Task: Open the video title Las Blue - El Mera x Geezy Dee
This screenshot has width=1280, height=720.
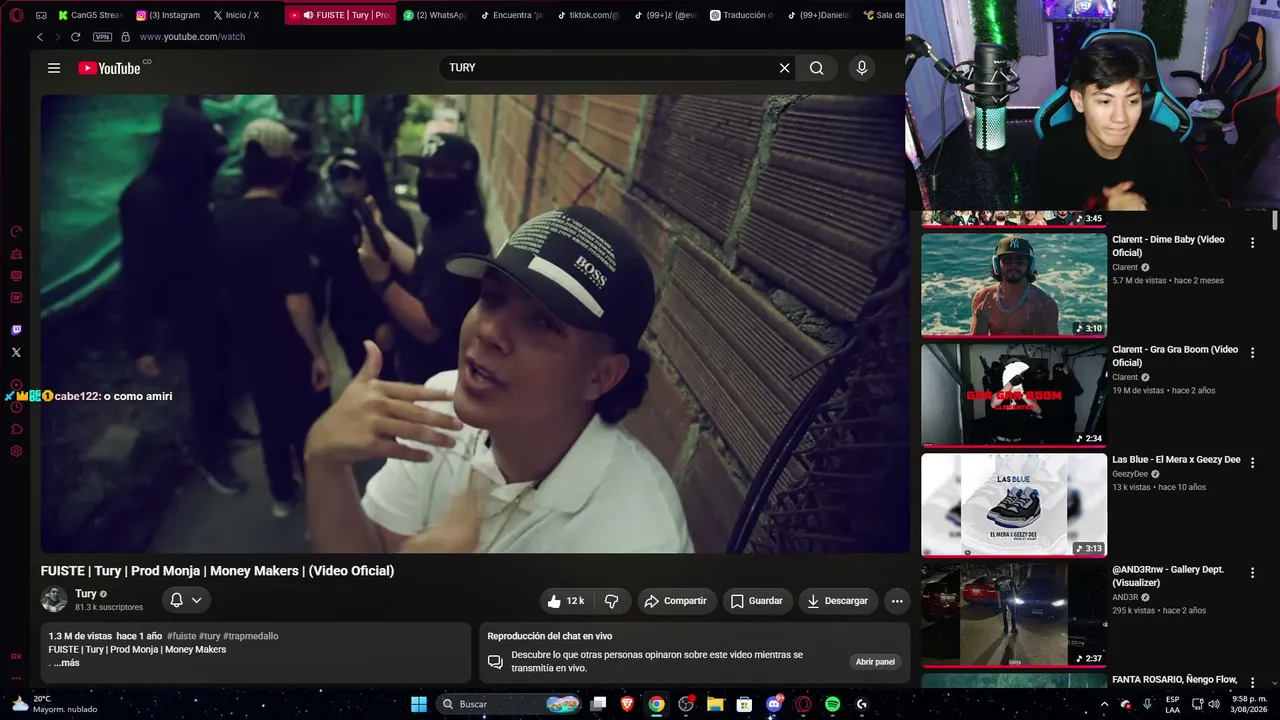Action: click(1176, 460)
